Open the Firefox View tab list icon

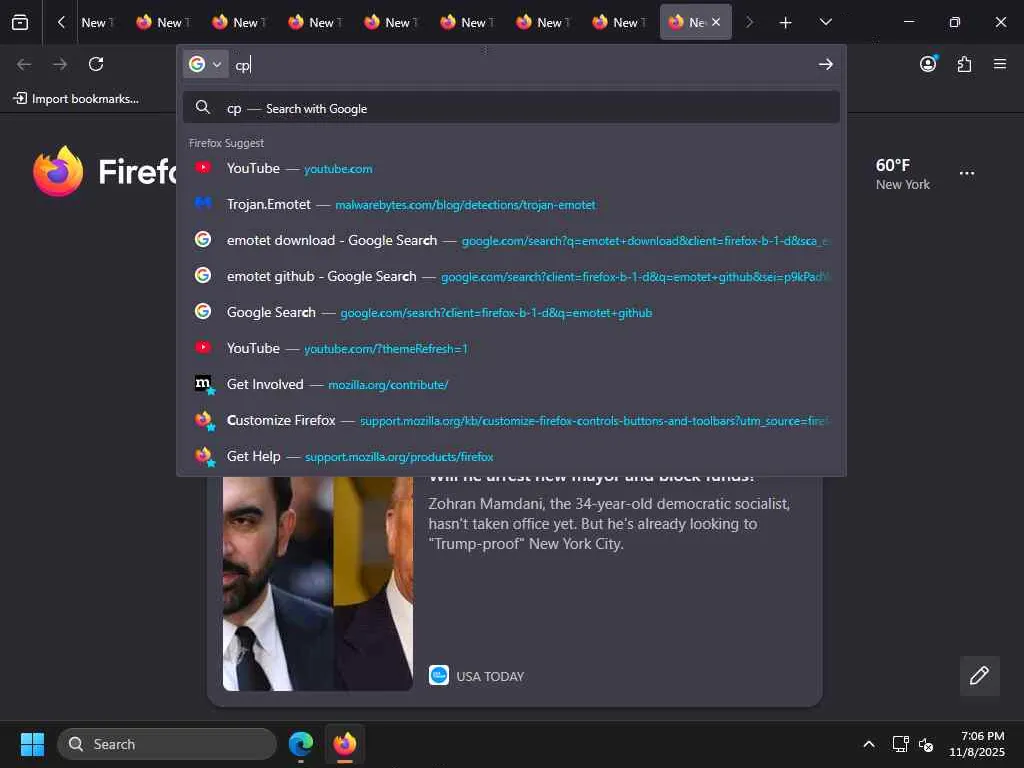click(20, 22)
